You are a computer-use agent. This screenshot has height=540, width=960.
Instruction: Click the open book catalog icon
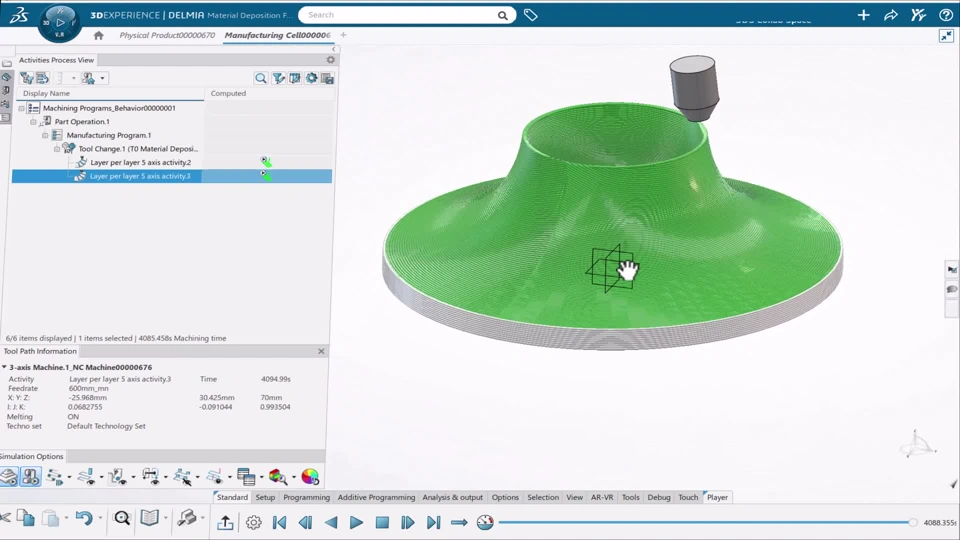click(149, 518)
